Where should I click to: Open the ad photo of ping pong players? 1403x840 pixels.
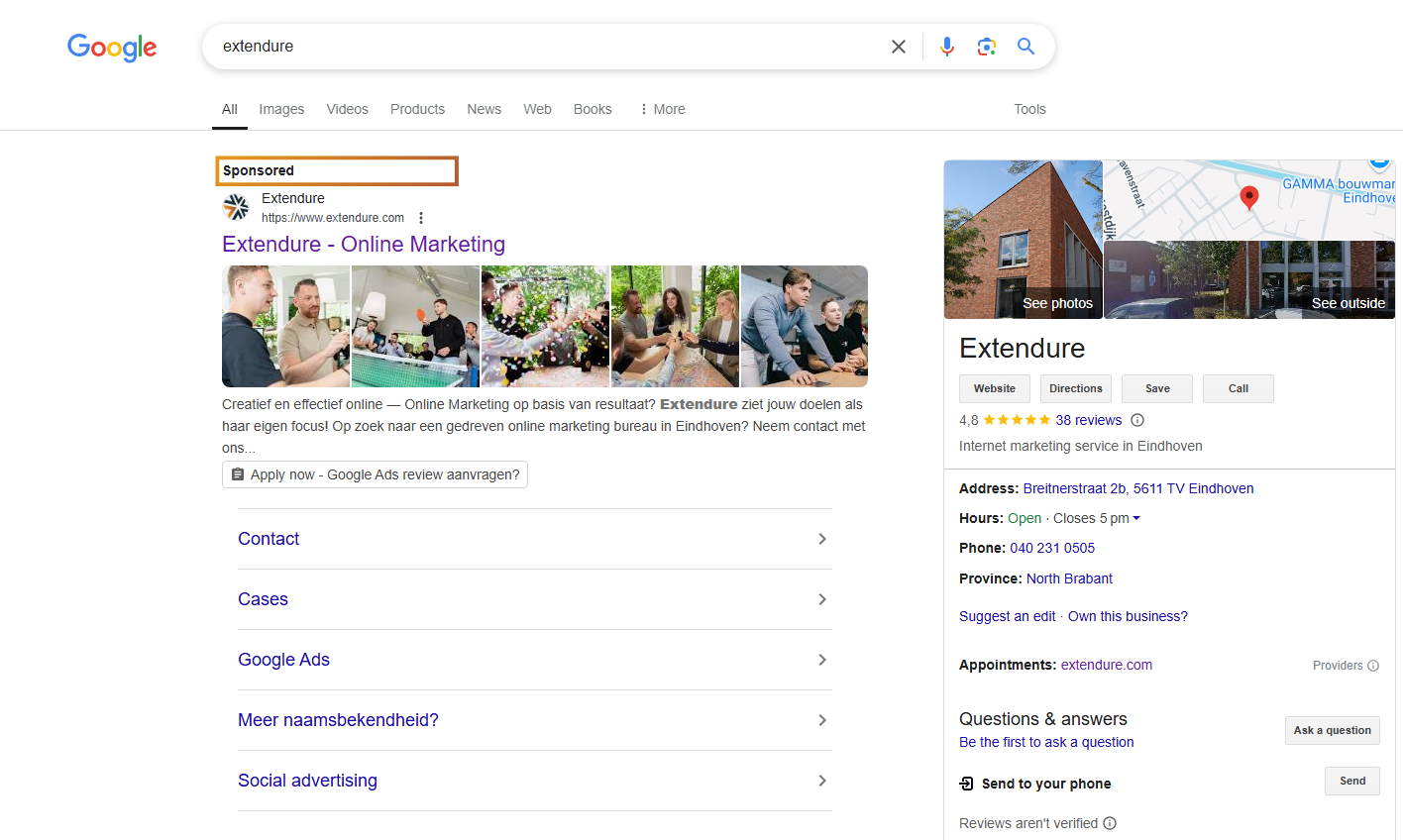pos(415,326)
